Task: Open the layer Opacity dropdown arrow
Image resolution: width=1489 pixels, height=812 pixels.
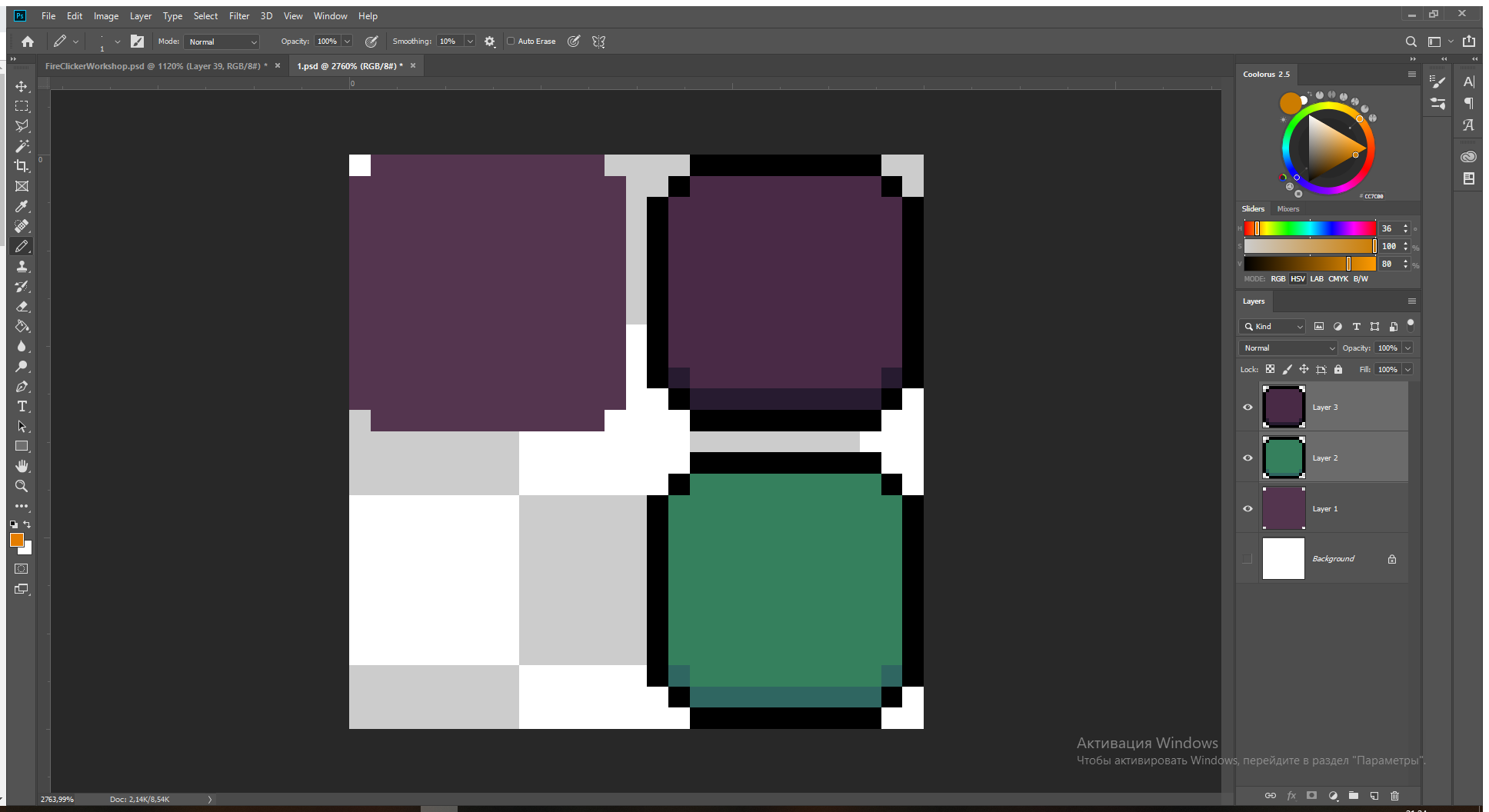Action: click(x=1408, y=348)
